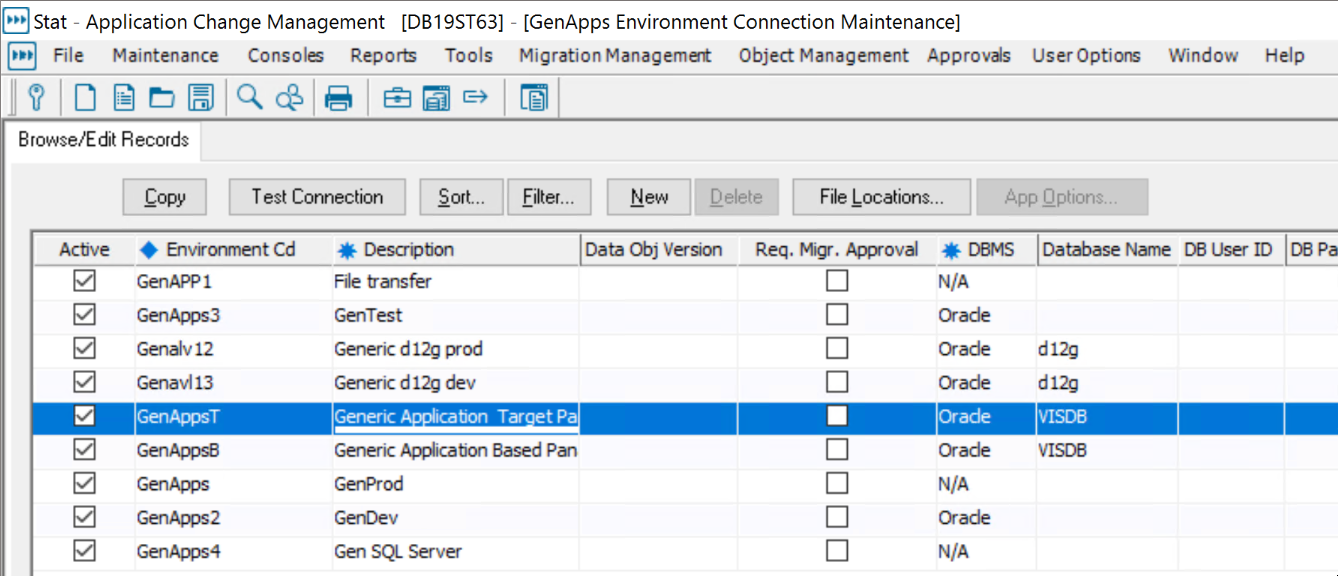Image resolution: width=1338 pixels, height=576 pixels.
Task: Open the Maintenance menu
Action: point(165,56)
